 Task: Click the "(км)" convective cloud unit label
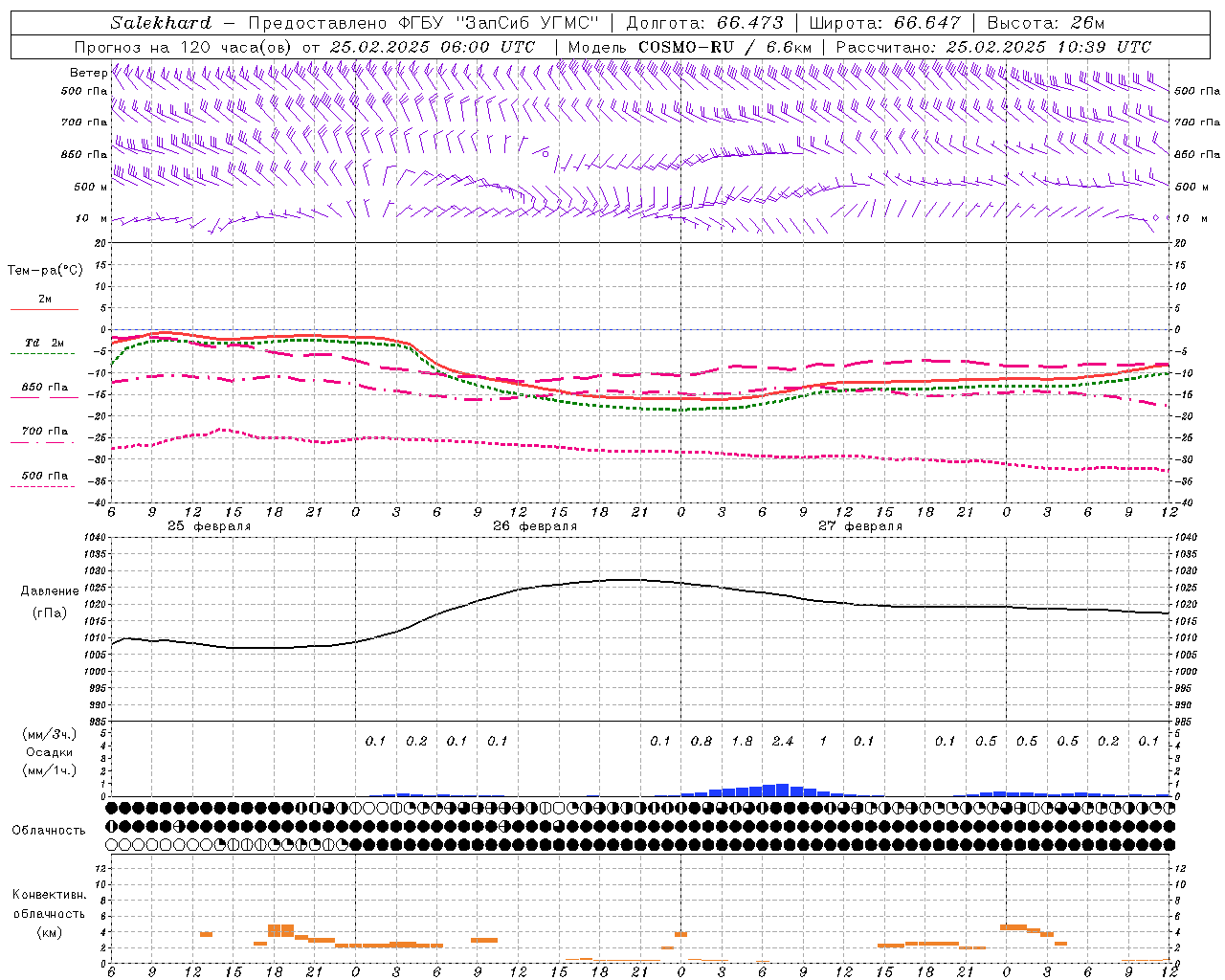tap(49, 932)
